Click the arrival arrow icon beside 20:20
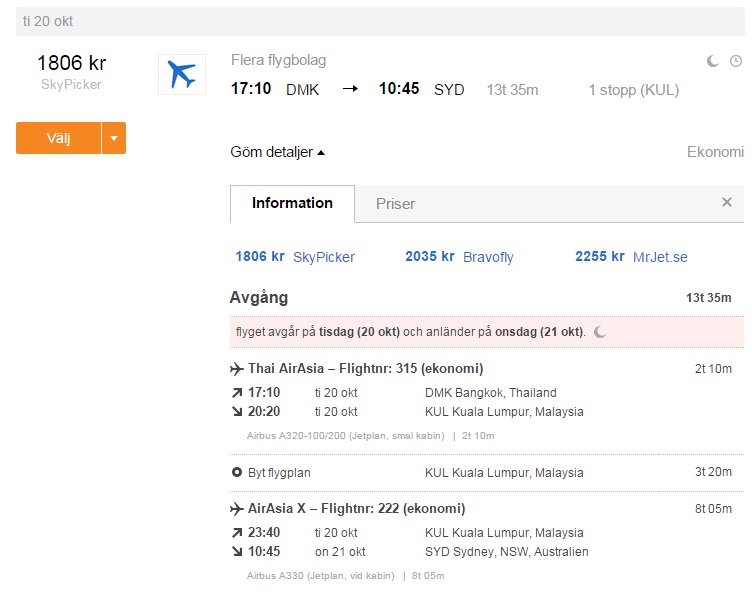752x594 pixels. [237, 412]
